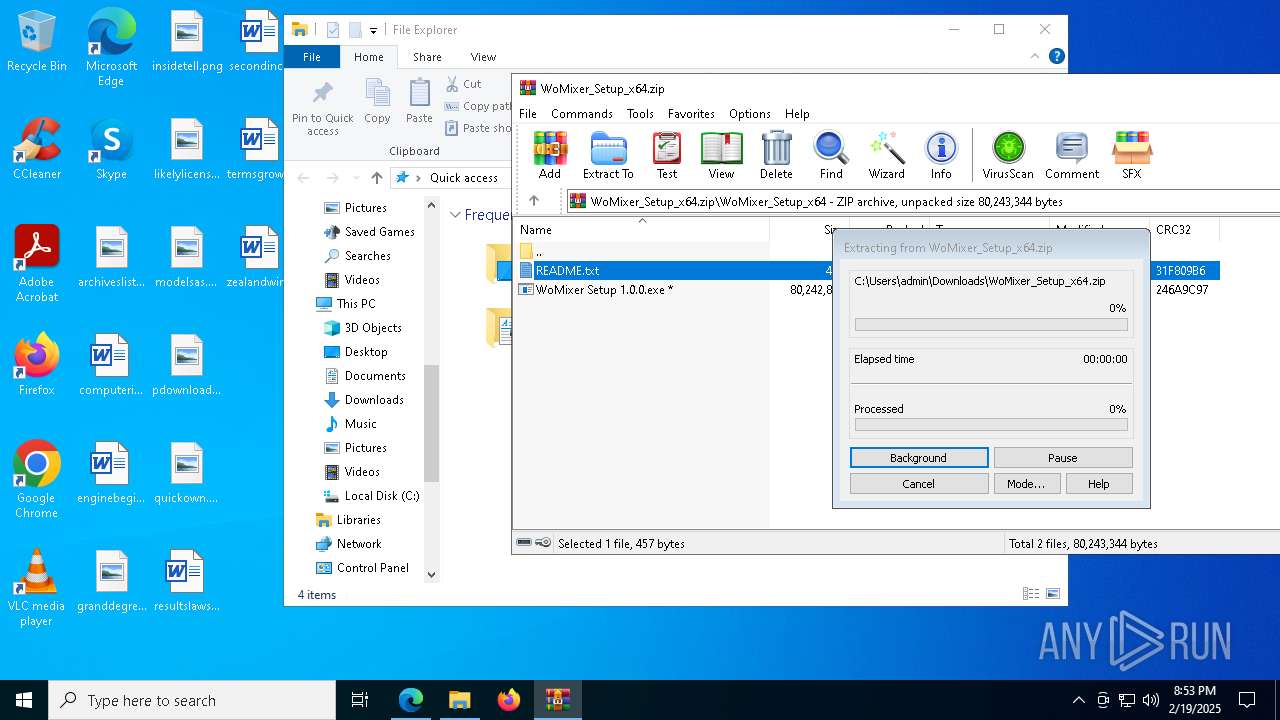Open Quick Access Toolbar customize dropdown

point(373,30)
